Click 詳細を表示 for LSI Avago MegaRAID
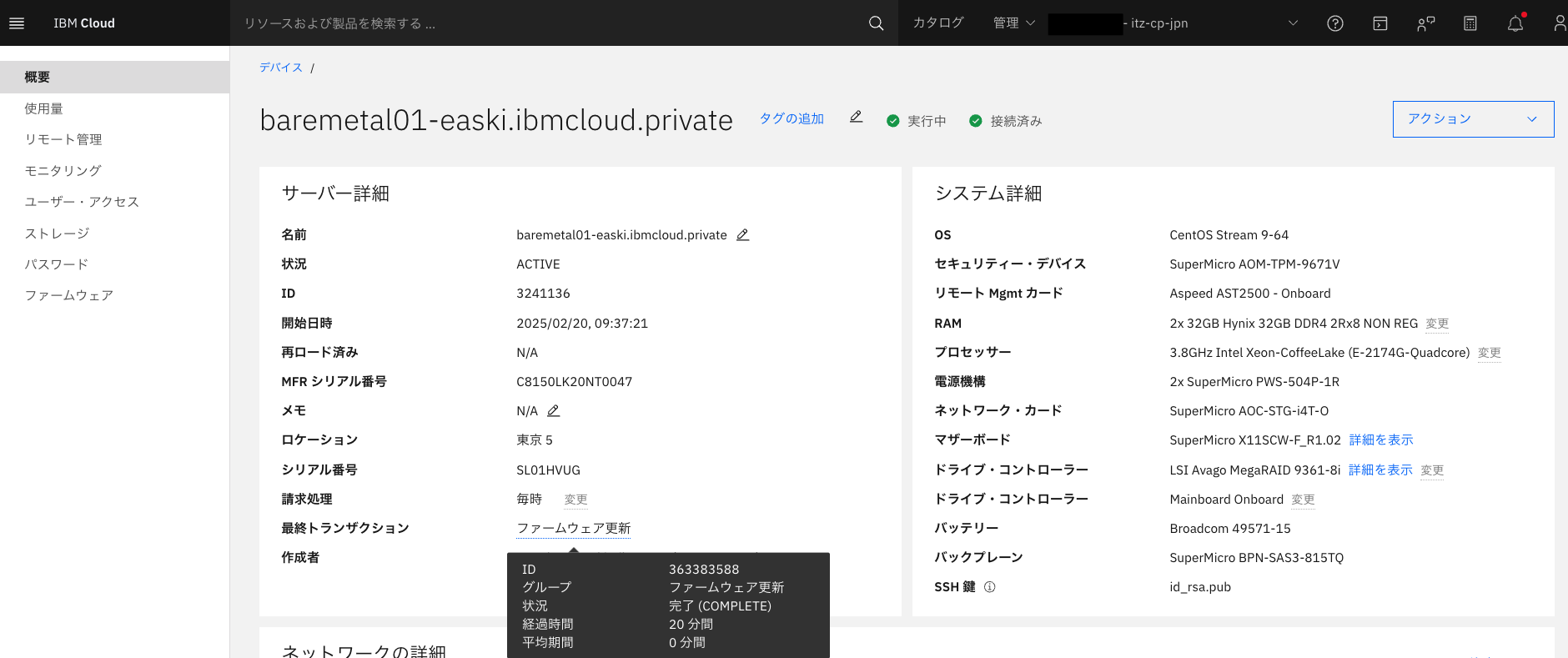Viewport: 1568px width, 658px height. click(1380, 470)
